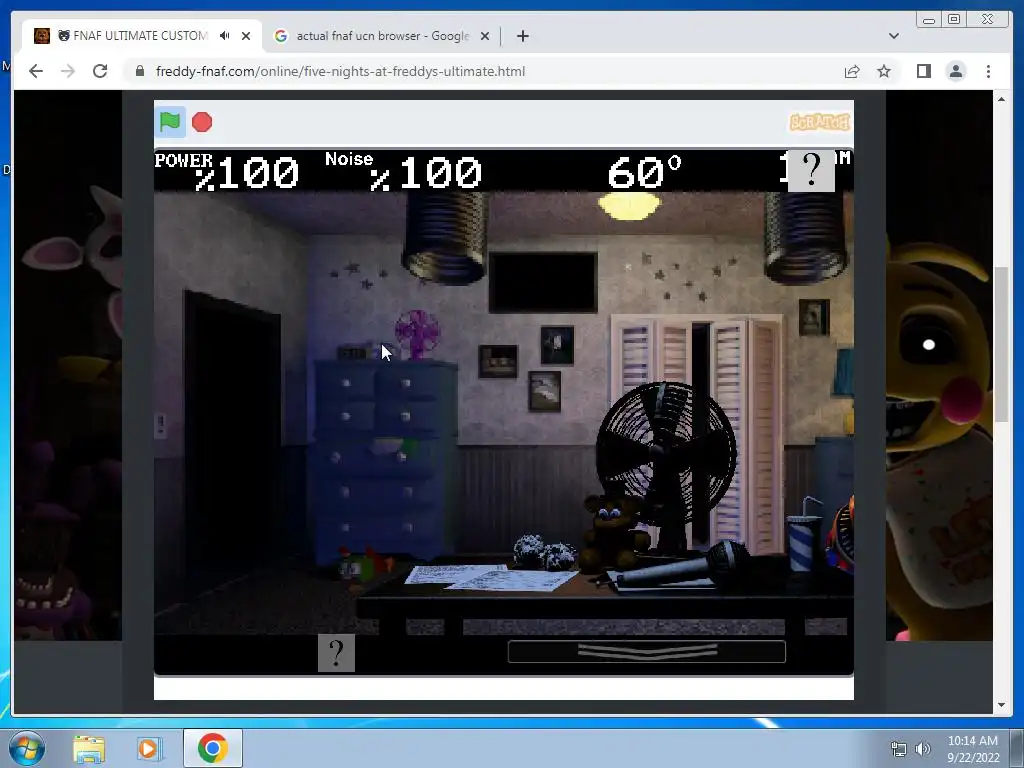Go back to the previous page
This screenshot has height=768, width=1024.
pyautogui.click(x=36, y=71)
